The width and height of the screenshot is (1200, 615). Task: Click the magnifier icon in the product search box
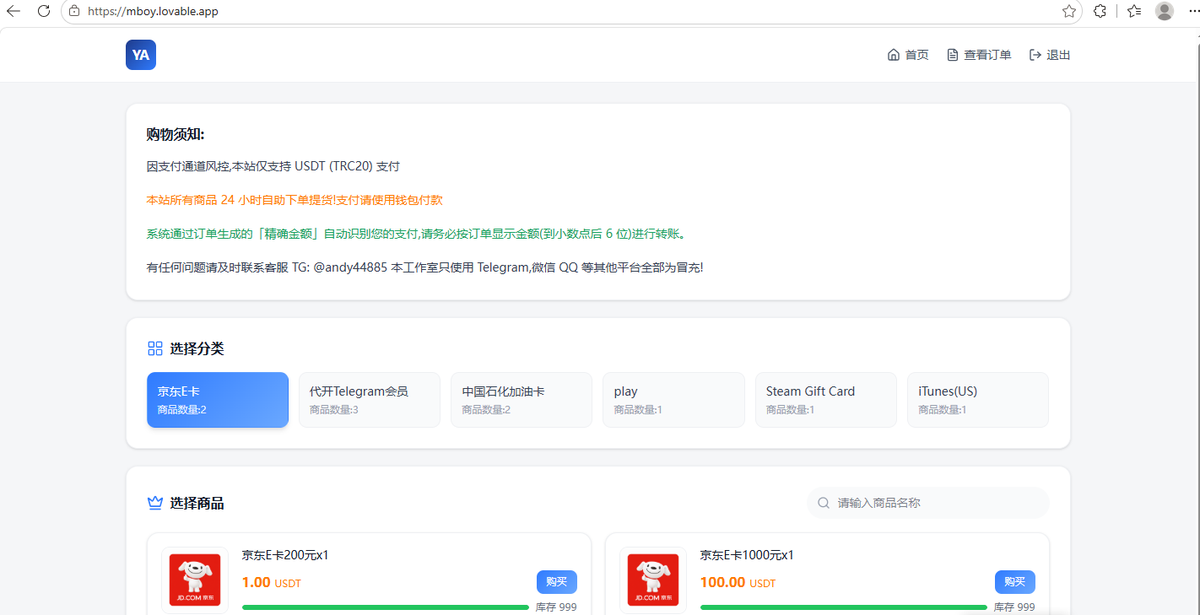(x=823, y=503)
